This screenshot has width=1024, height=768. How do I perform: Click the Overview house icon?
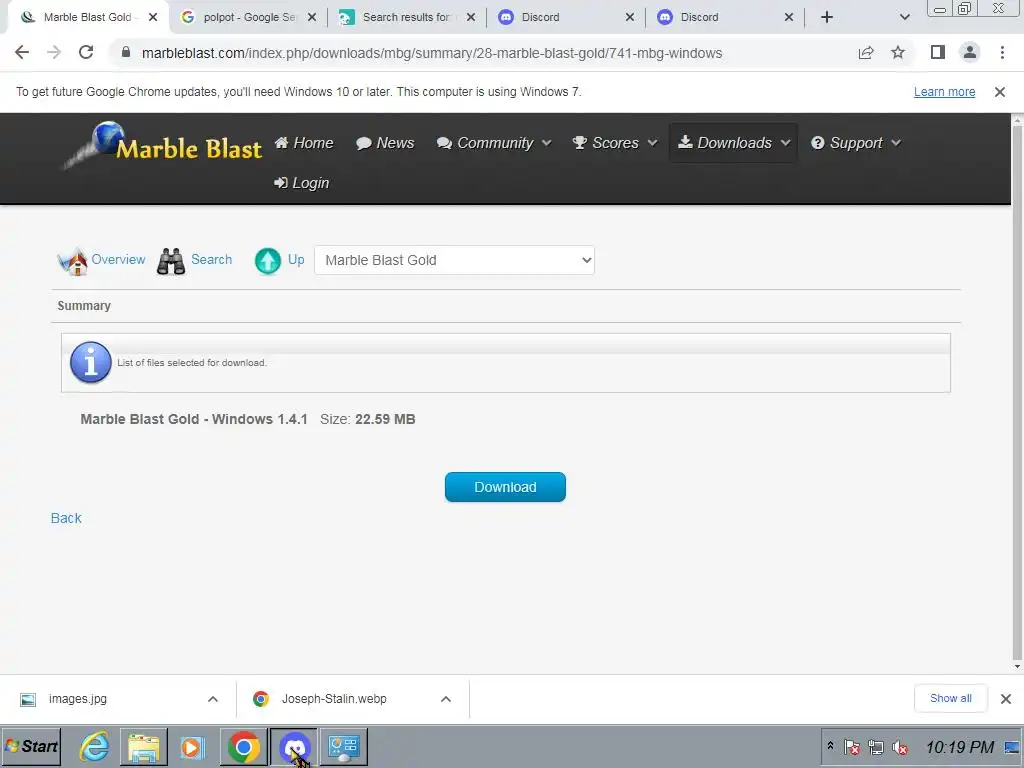click(73, 261)
